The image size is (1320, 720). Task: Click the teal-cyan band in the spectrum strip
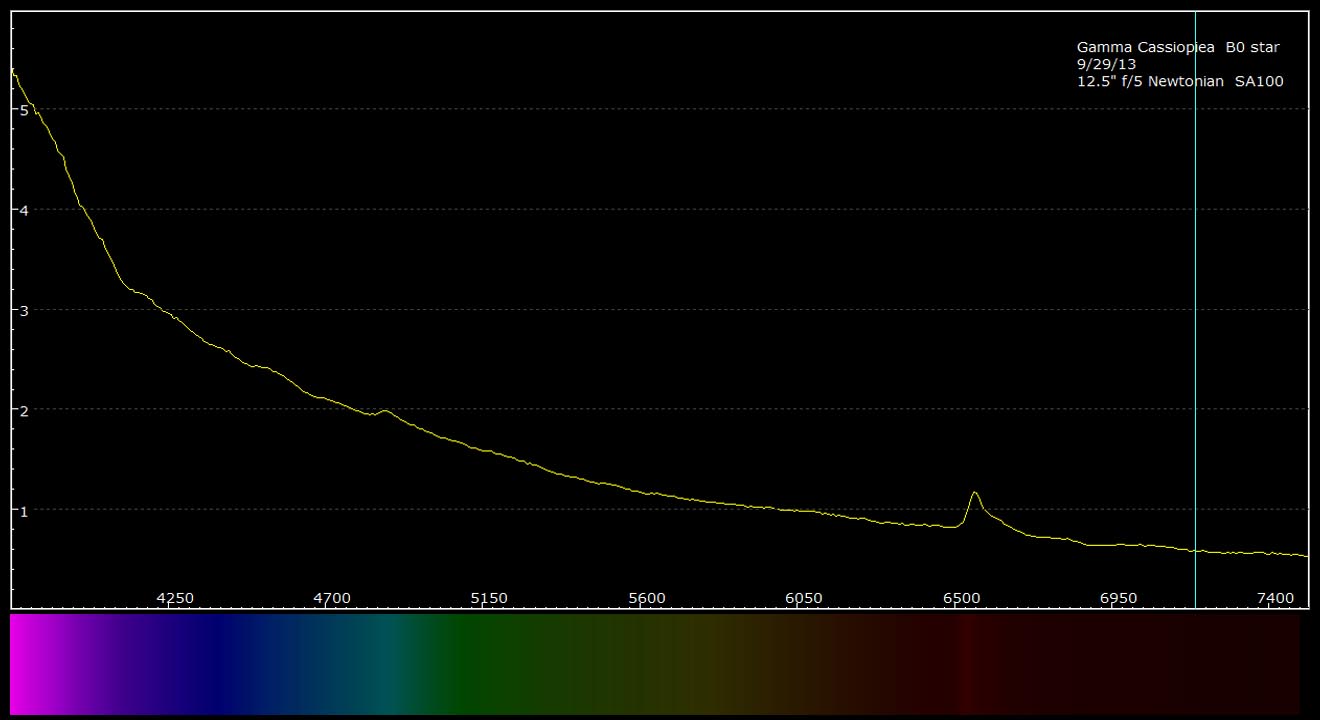point(395,663)
